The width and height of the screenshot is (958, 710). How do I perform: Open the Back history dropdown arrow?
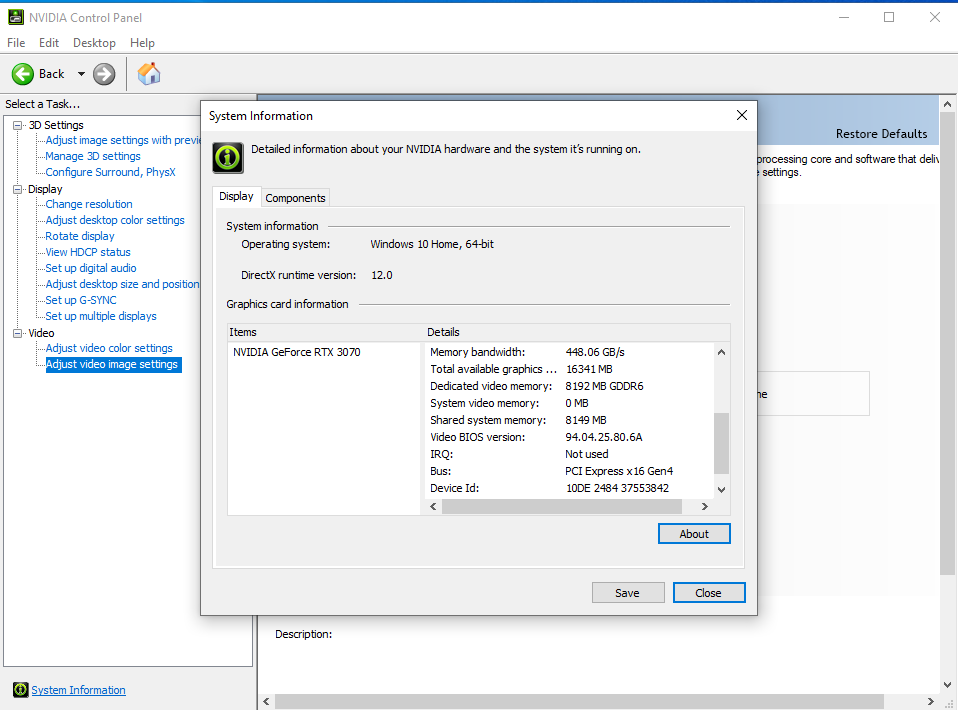click(81, 74)
